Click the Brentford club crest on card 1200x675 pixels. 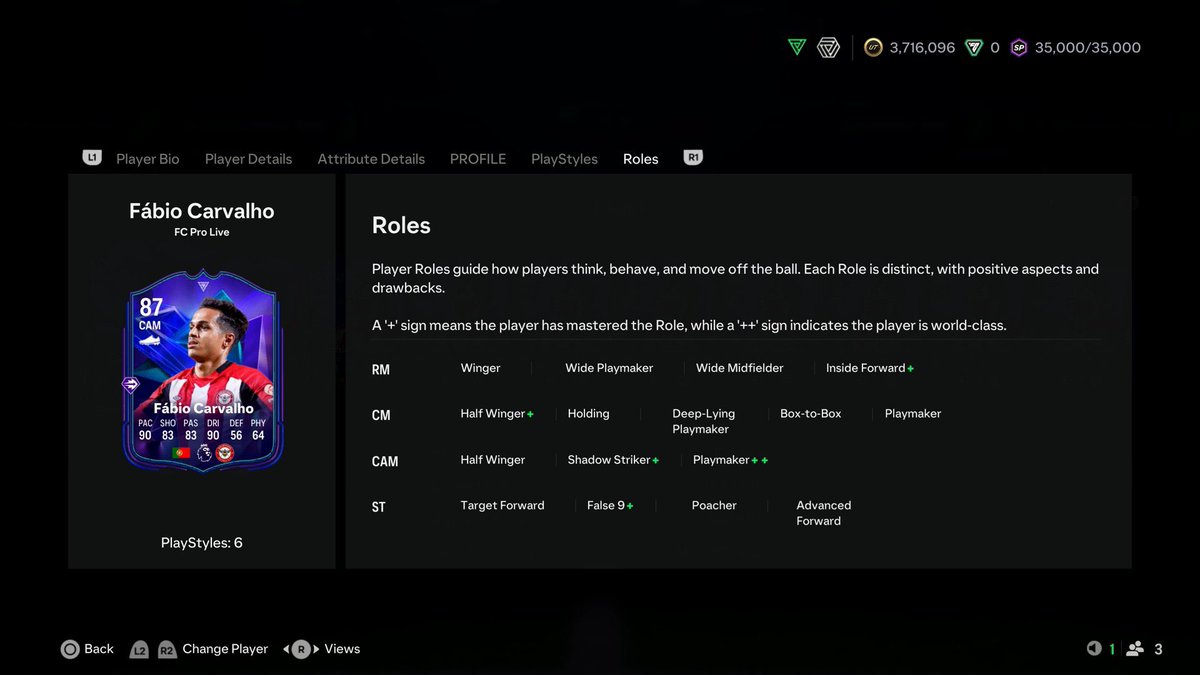tap(224, 453)
